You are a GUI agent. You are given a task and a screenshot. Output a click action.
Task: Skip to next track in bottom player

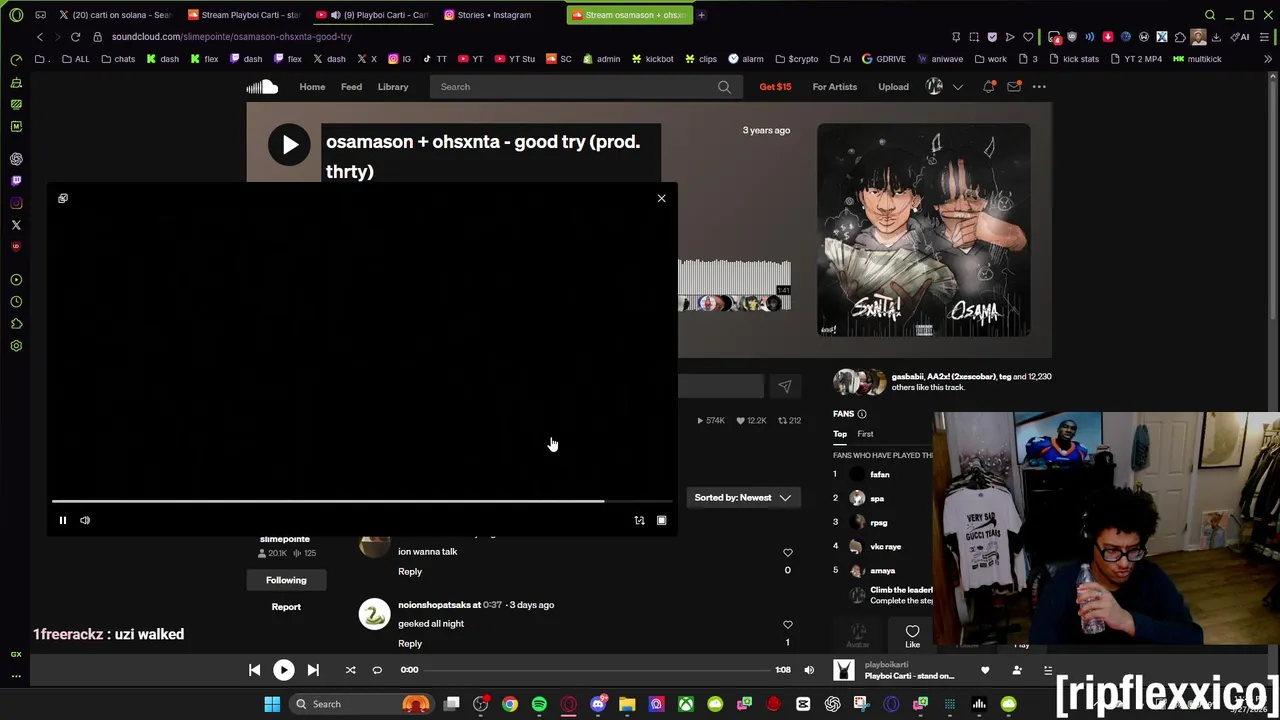(313, 670)
